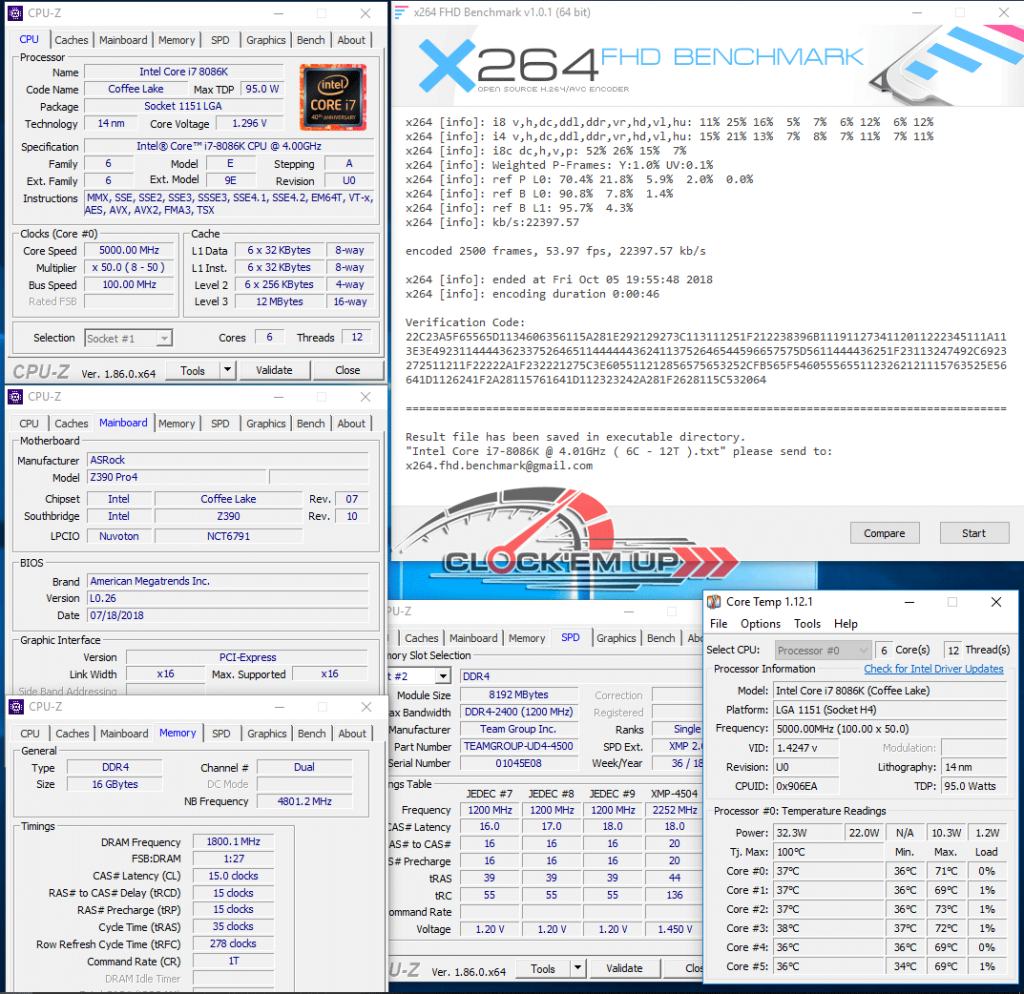
Task: Click the Memory tab in the Mainboard CPU-Z window
Action: pyautogui.click(x=176, y=423)
